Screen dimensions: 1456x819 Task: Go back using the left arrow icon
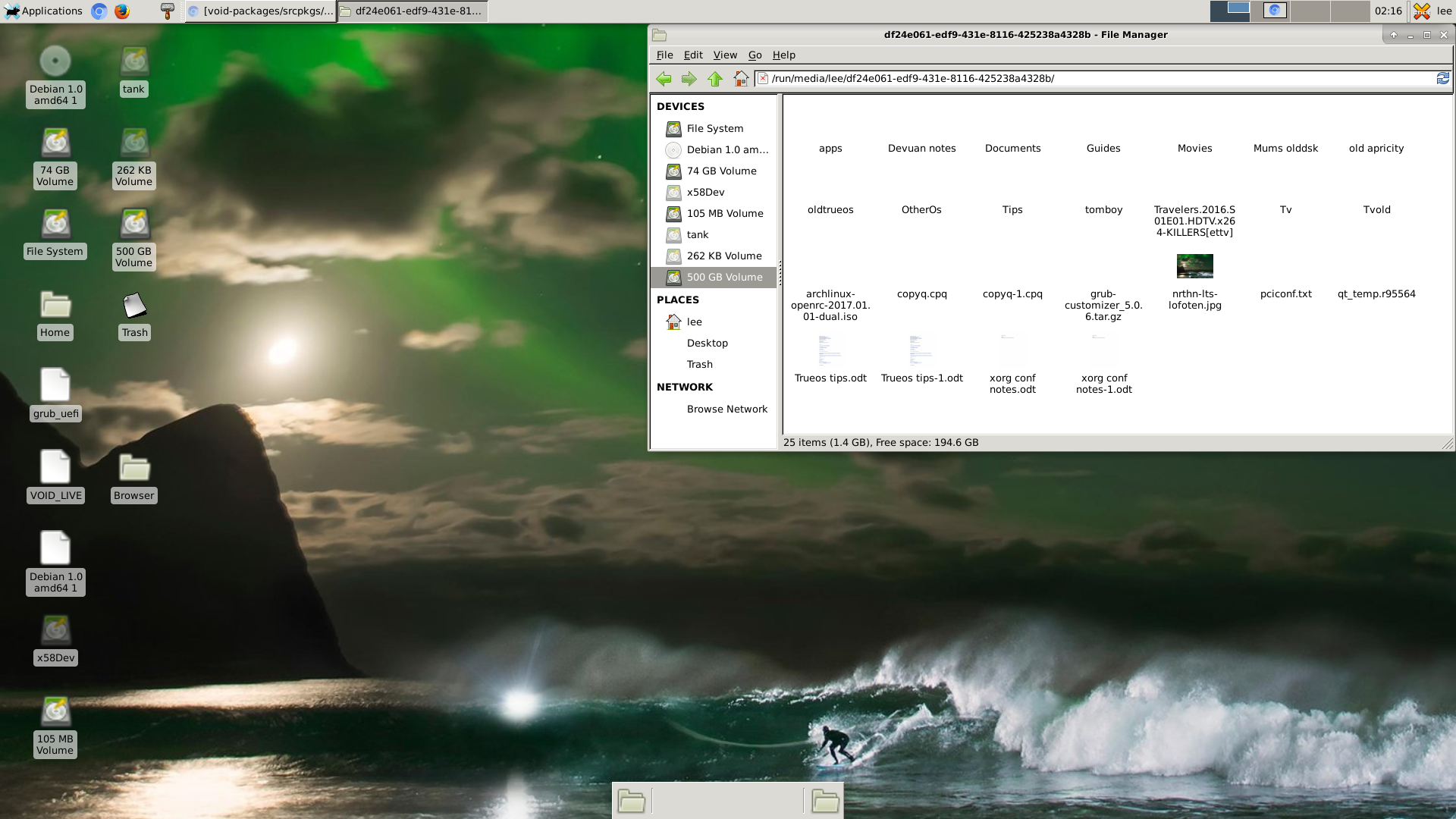664,79
